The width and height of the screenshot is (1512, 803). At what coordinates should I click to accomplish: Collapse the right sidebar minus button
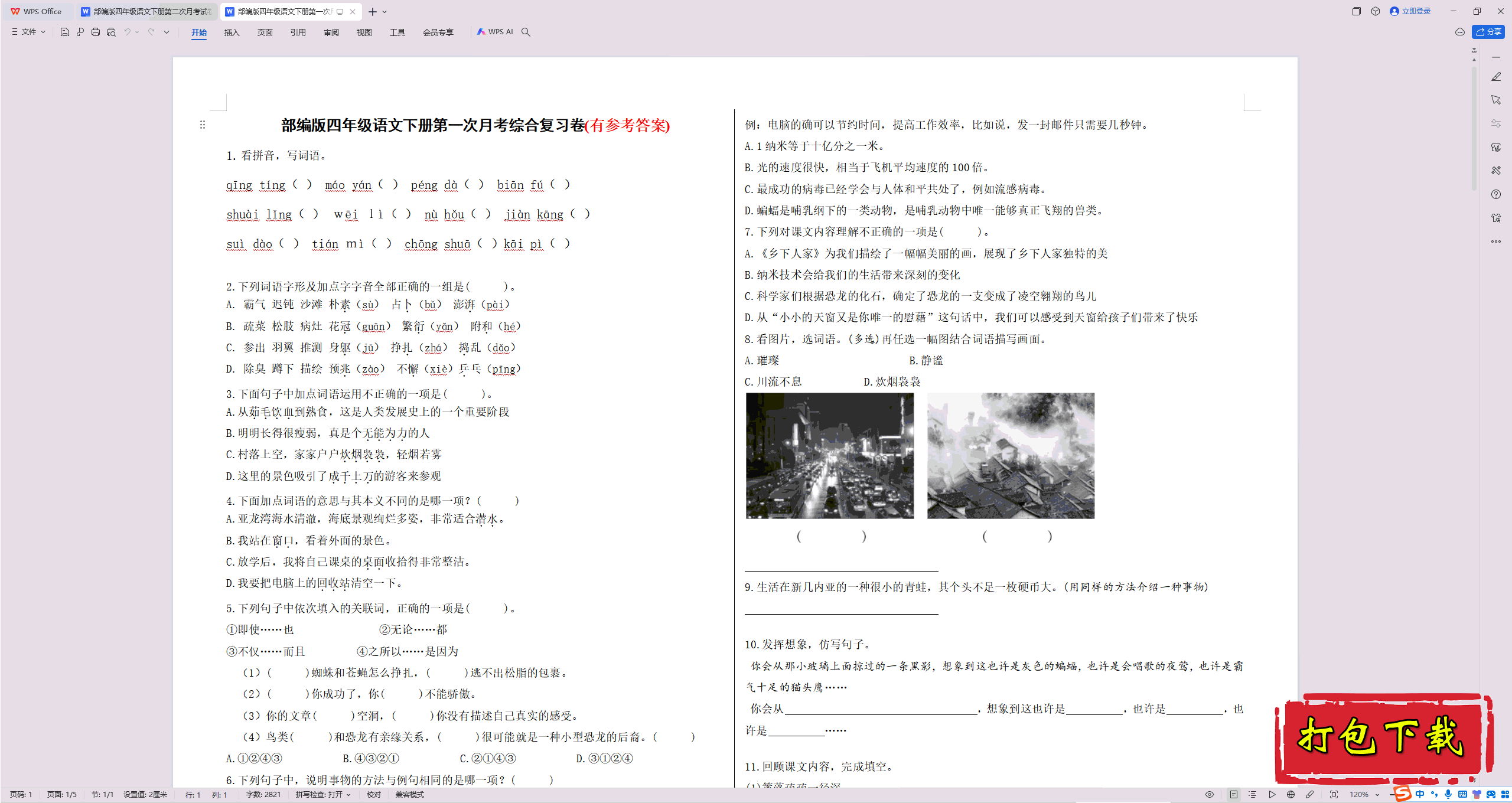point(1496,57)
